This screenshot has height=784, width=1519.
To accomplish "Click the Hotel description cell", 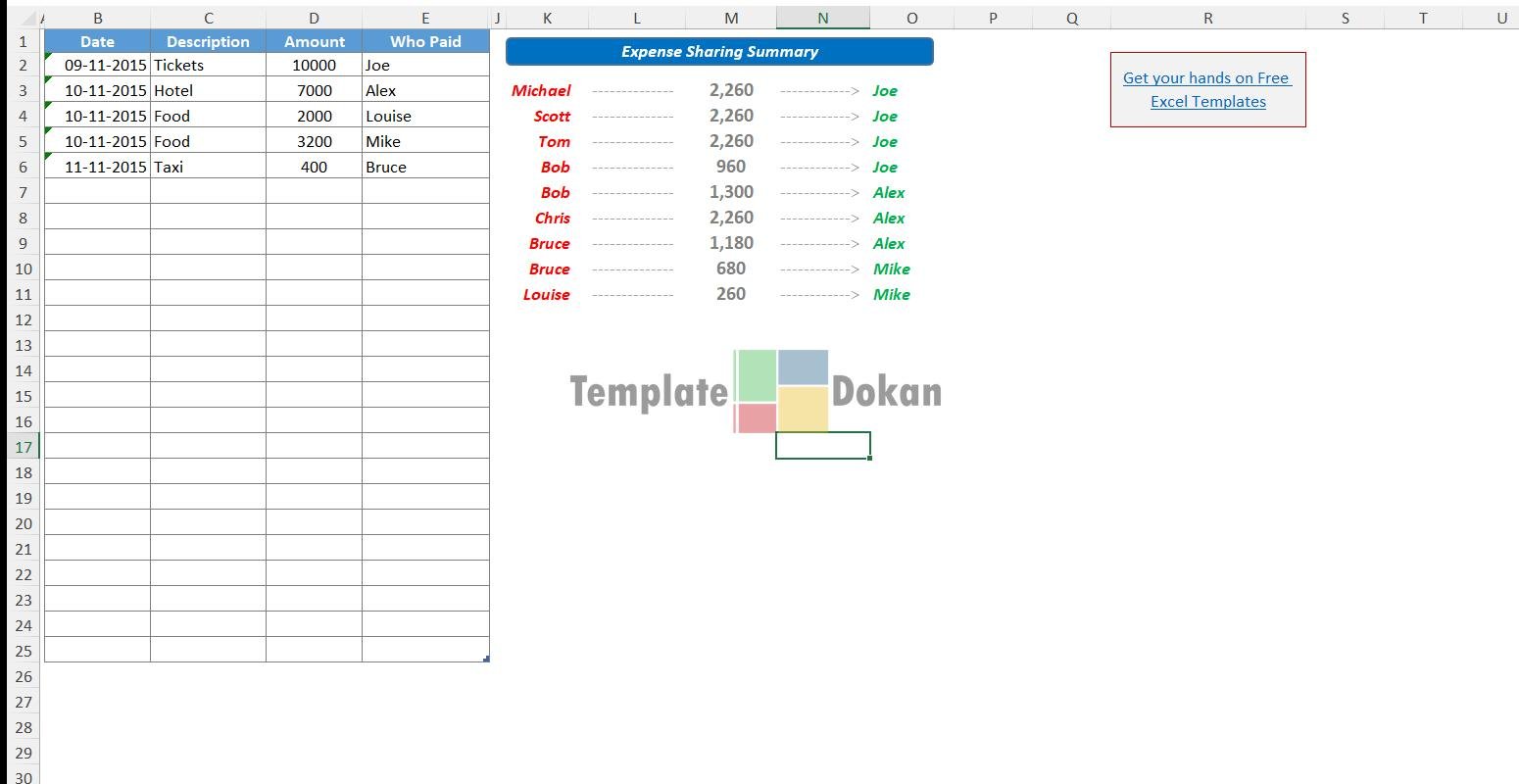I will pos(208,90).
